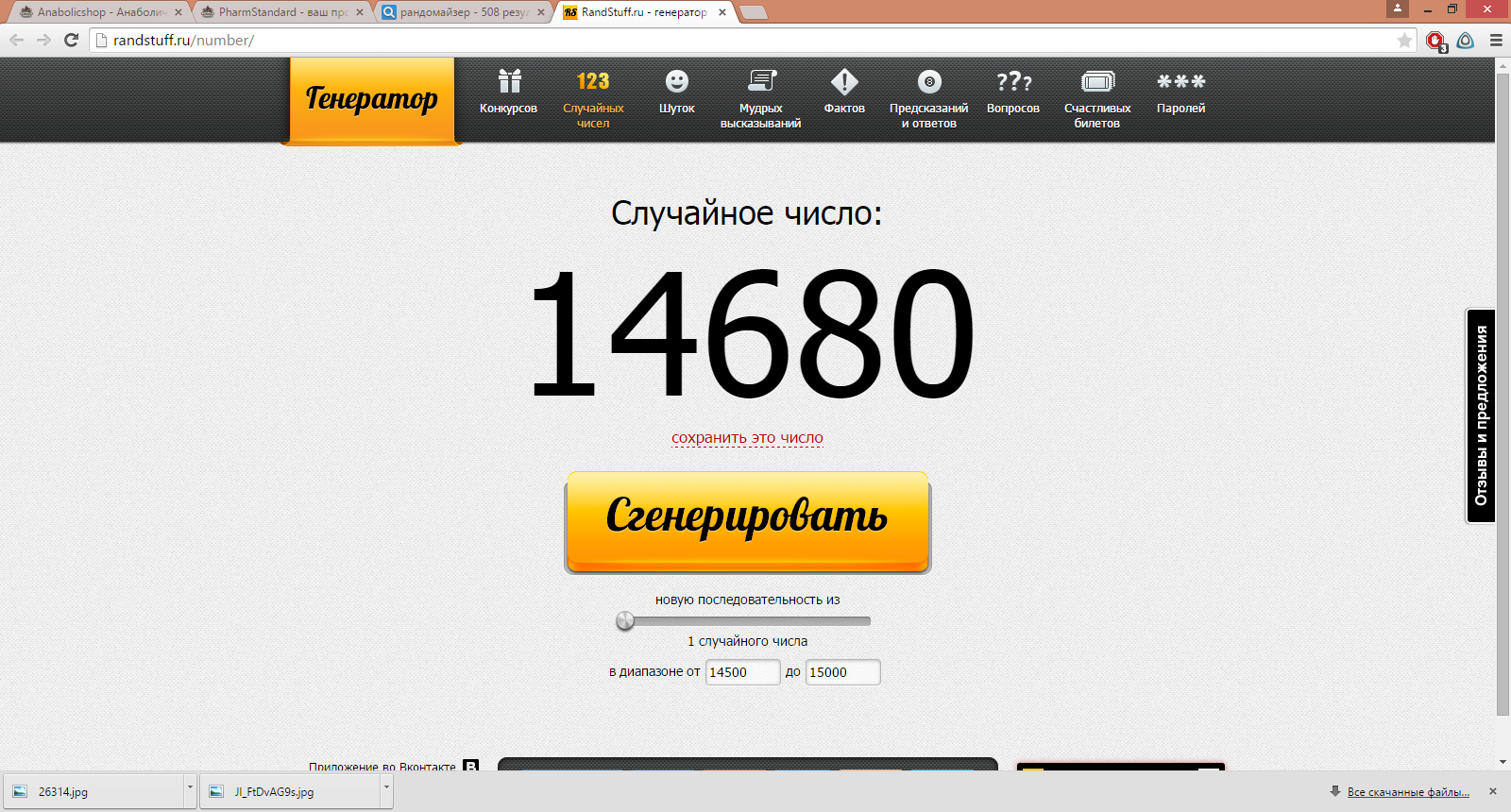Click сохранить это число link
The width and height of the screenshot is (1511, 812).
click(x=747, y=438)
